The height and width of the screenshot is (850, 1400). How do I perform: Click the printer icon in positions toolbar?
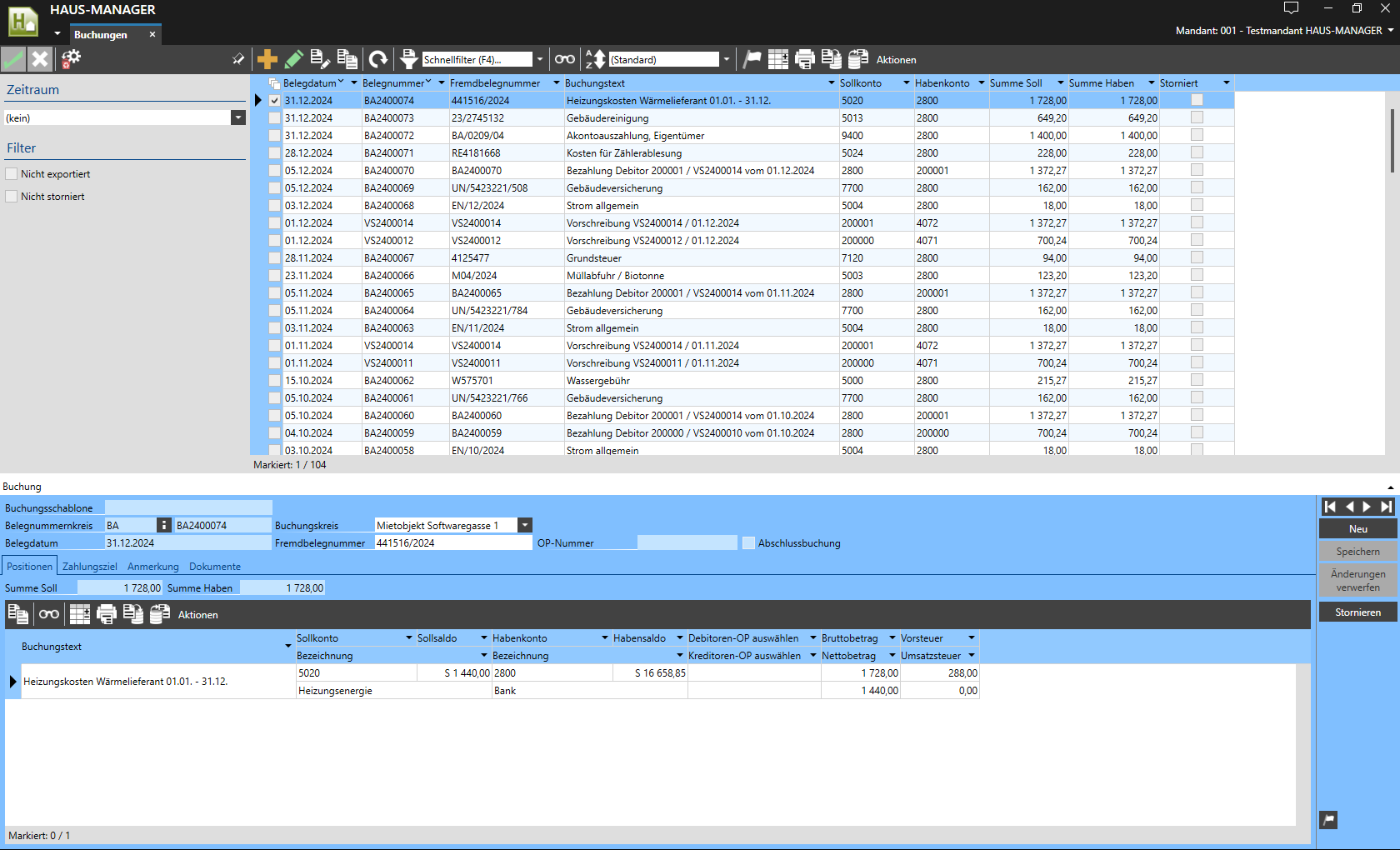(x=107, y=614)
